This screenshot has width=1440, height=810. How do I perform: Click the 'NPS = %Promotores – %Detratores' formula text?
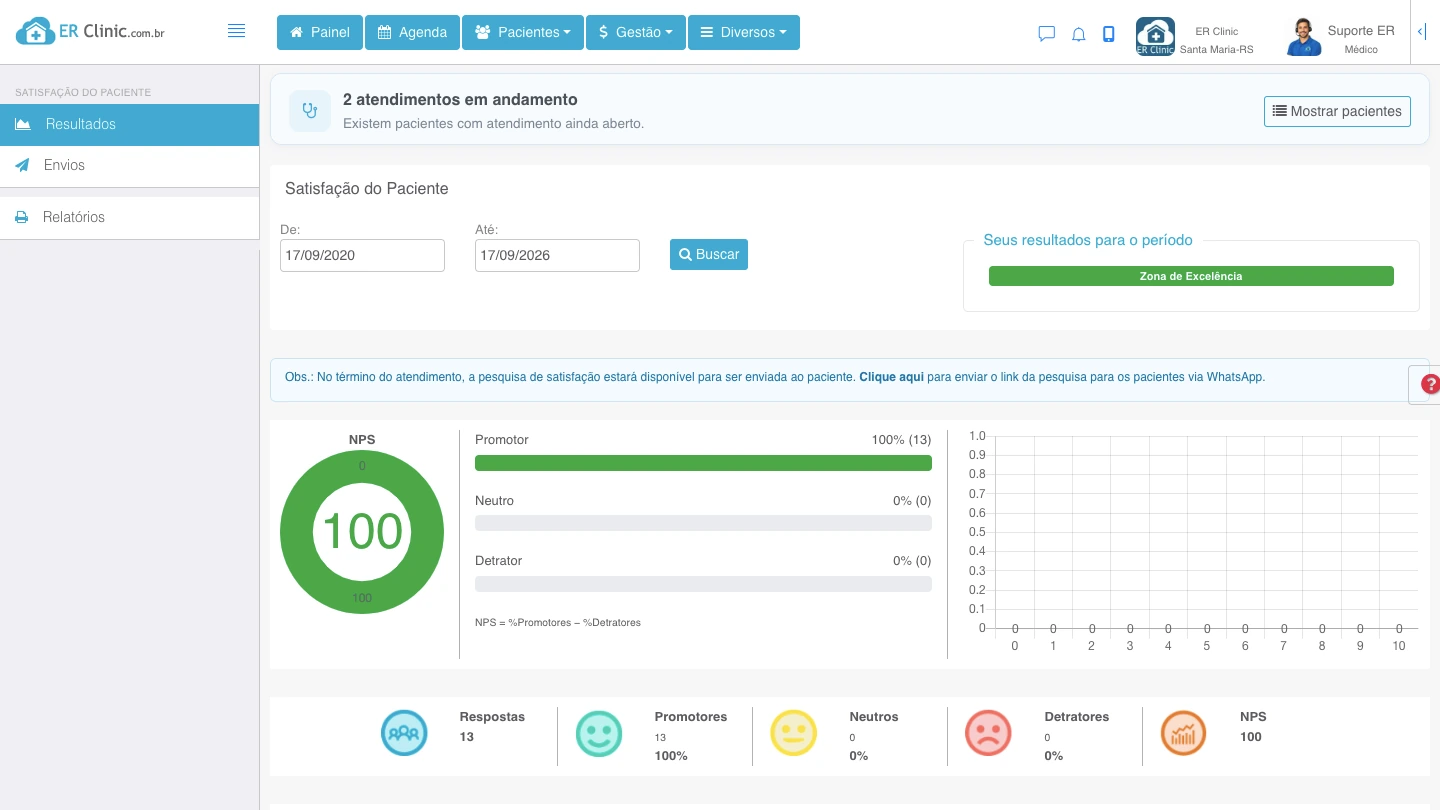558,622
